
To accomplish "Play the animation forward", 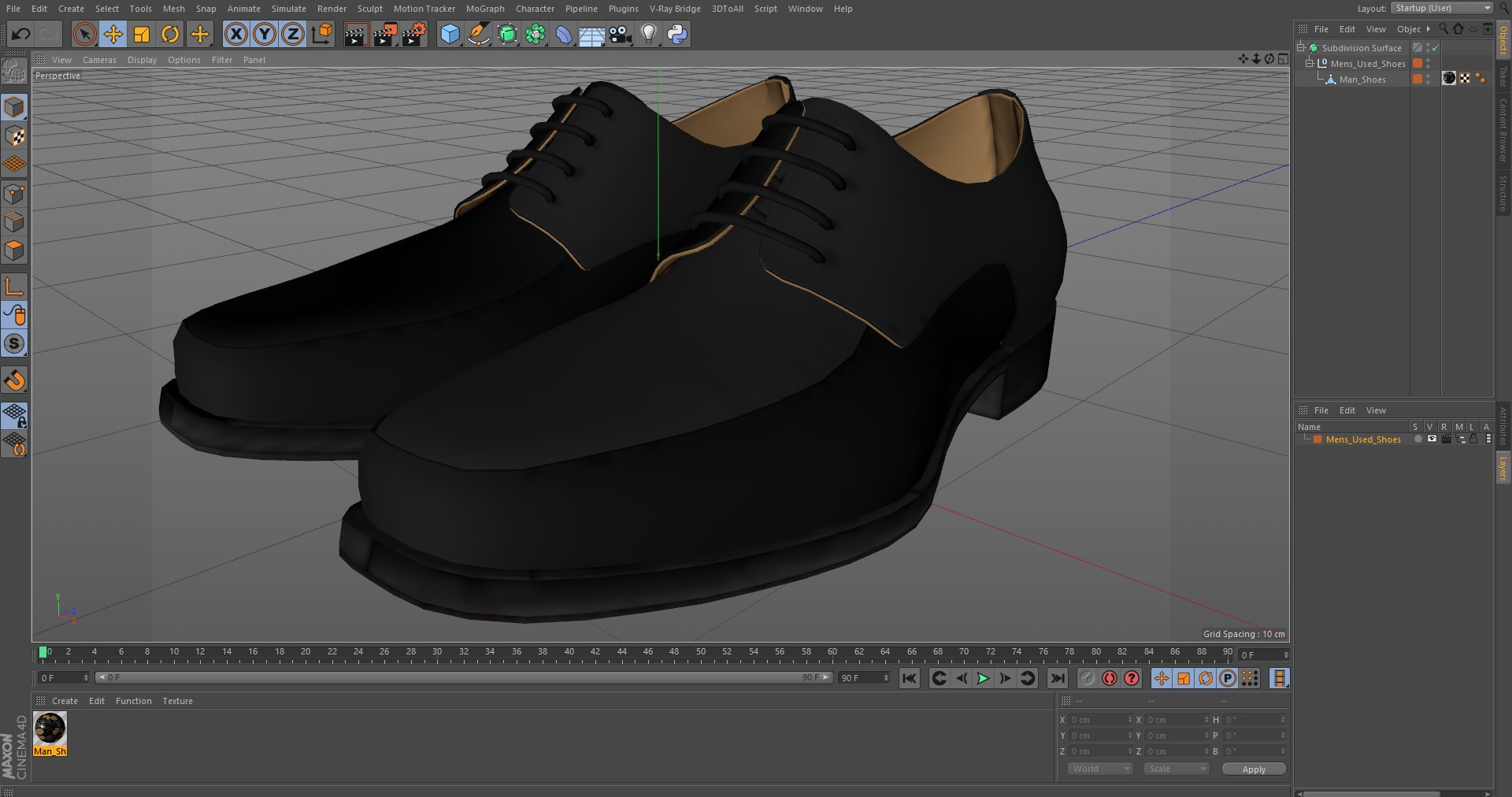I will [x=983, y=678].
